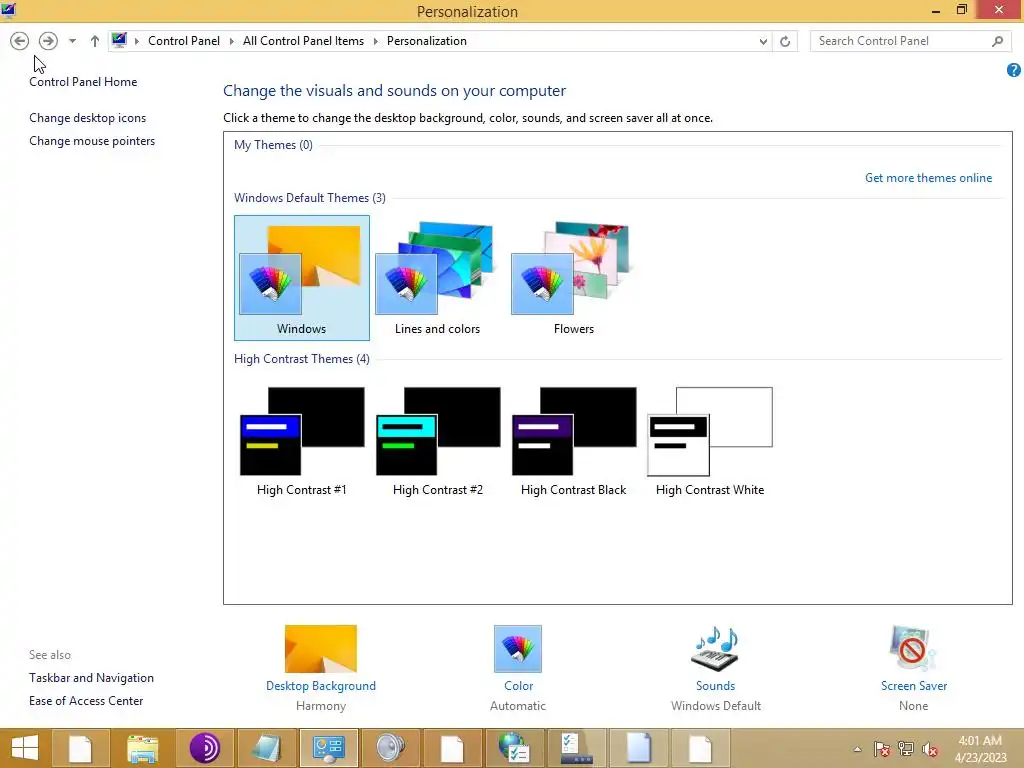1024x768 pixels.
Task: Open the speaker app on taskbar
Action: [x=391, y=748]
